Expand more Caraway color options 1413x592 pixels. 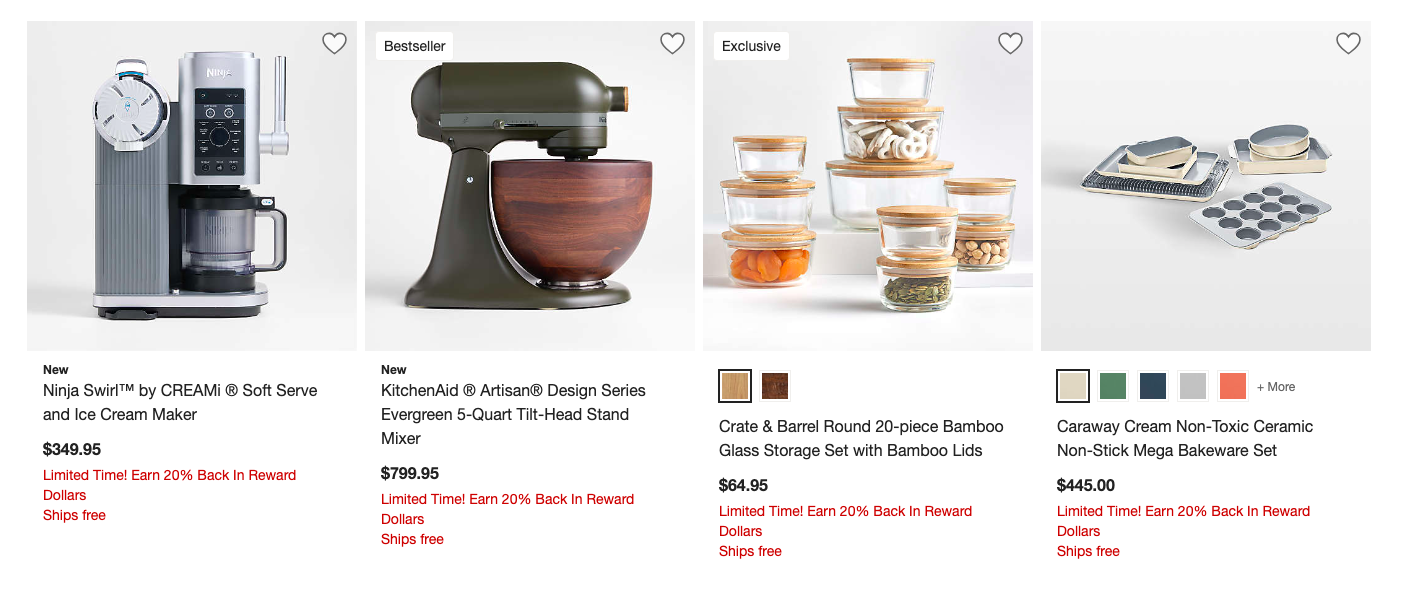tap(1276, 387)
